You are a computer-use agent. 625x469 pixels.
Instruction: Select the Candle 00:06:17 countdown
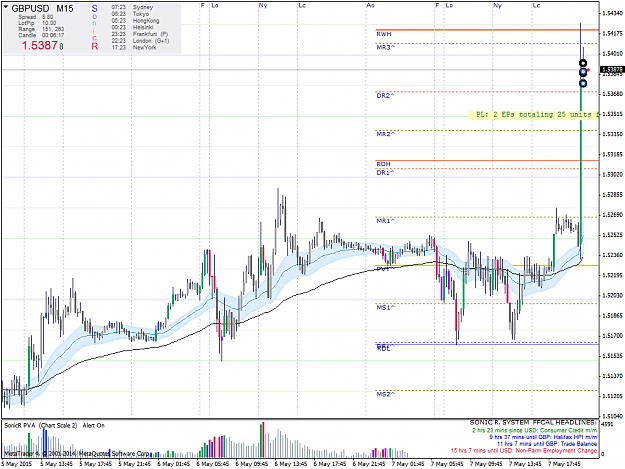(x=41, y=35)
